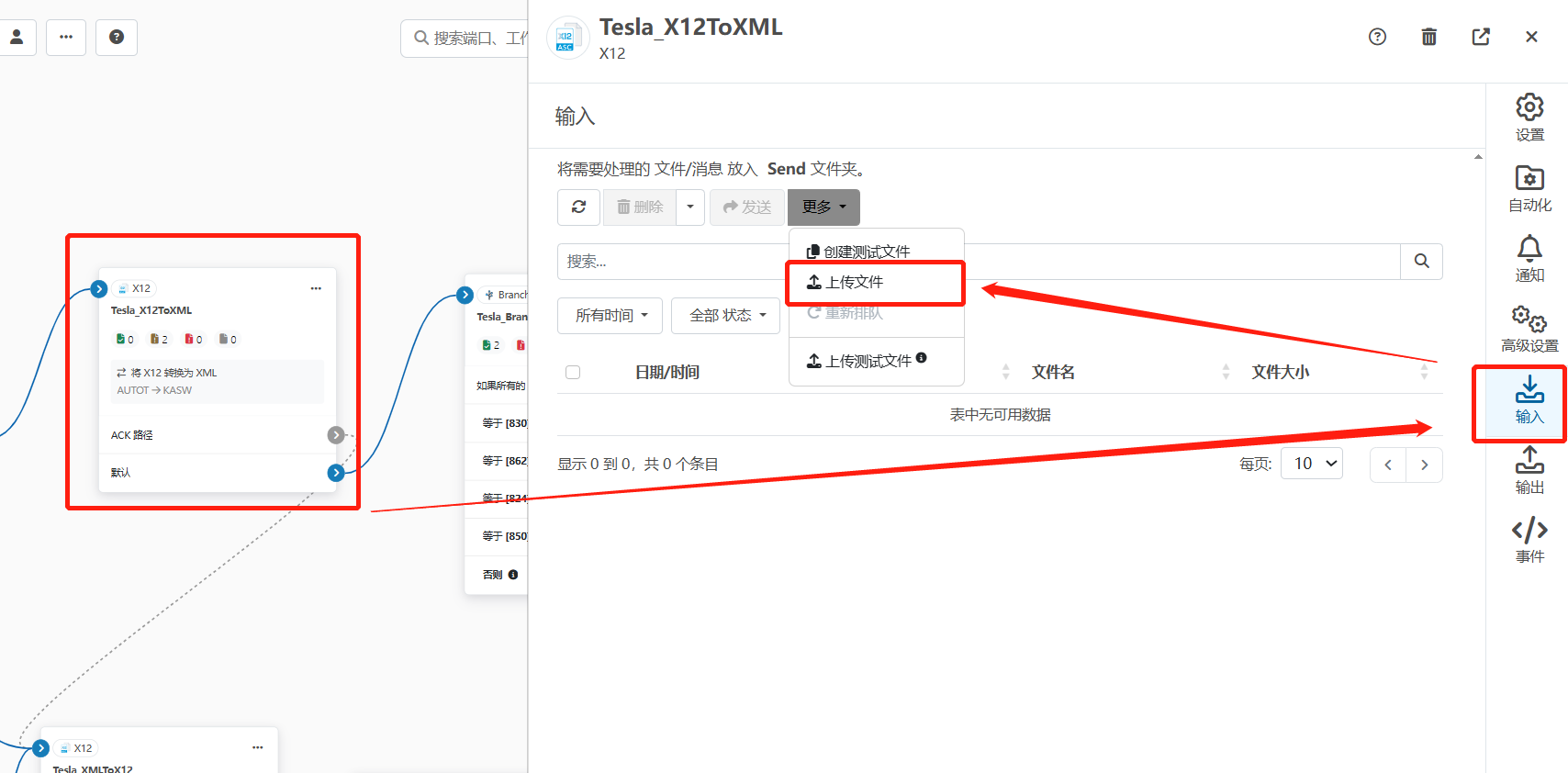Click inside the 搜索 search field
Screen dimensions: 1568x773
(670, 262)
